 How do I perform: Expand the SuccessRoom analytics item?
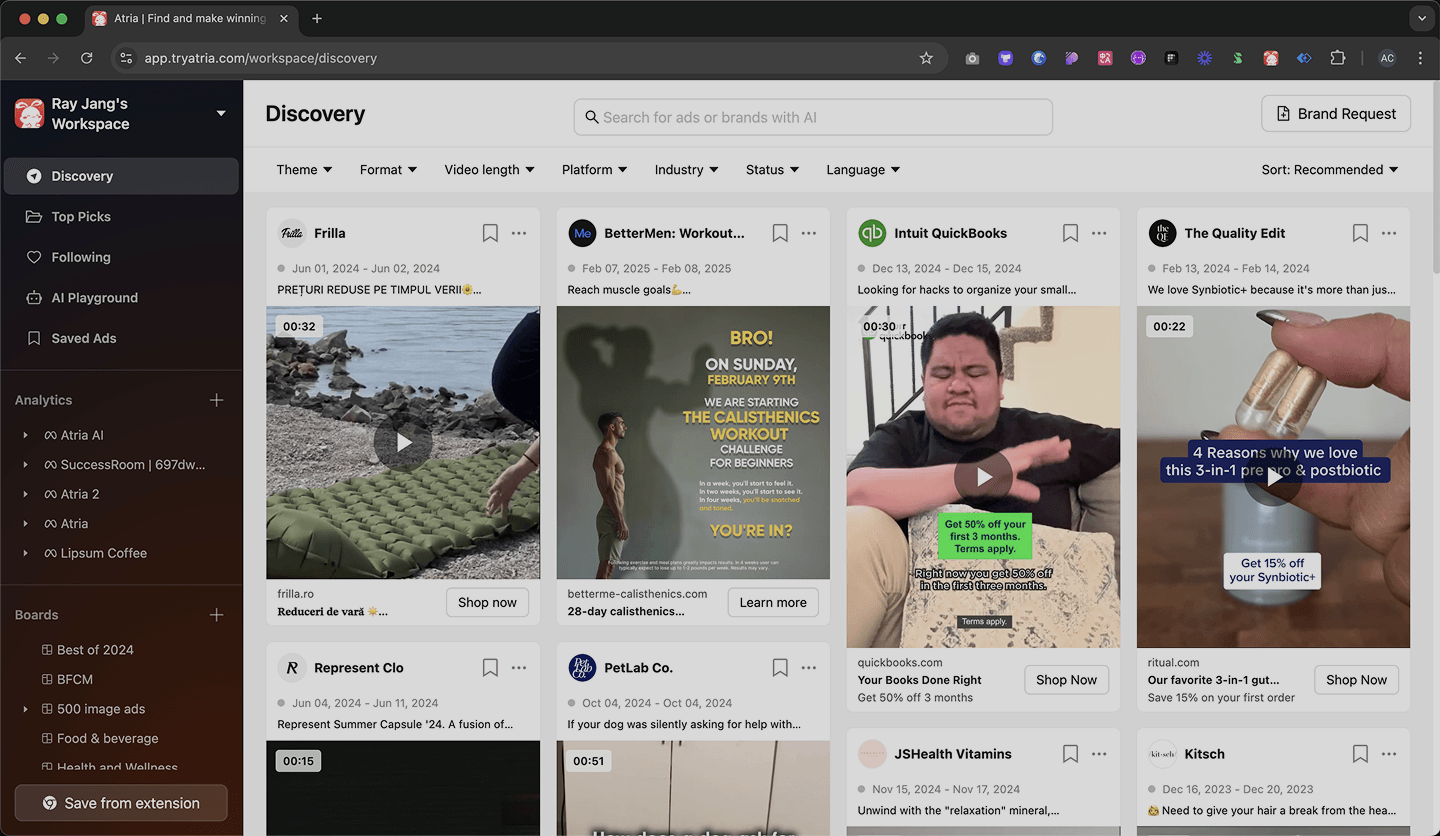click(25, 465)
